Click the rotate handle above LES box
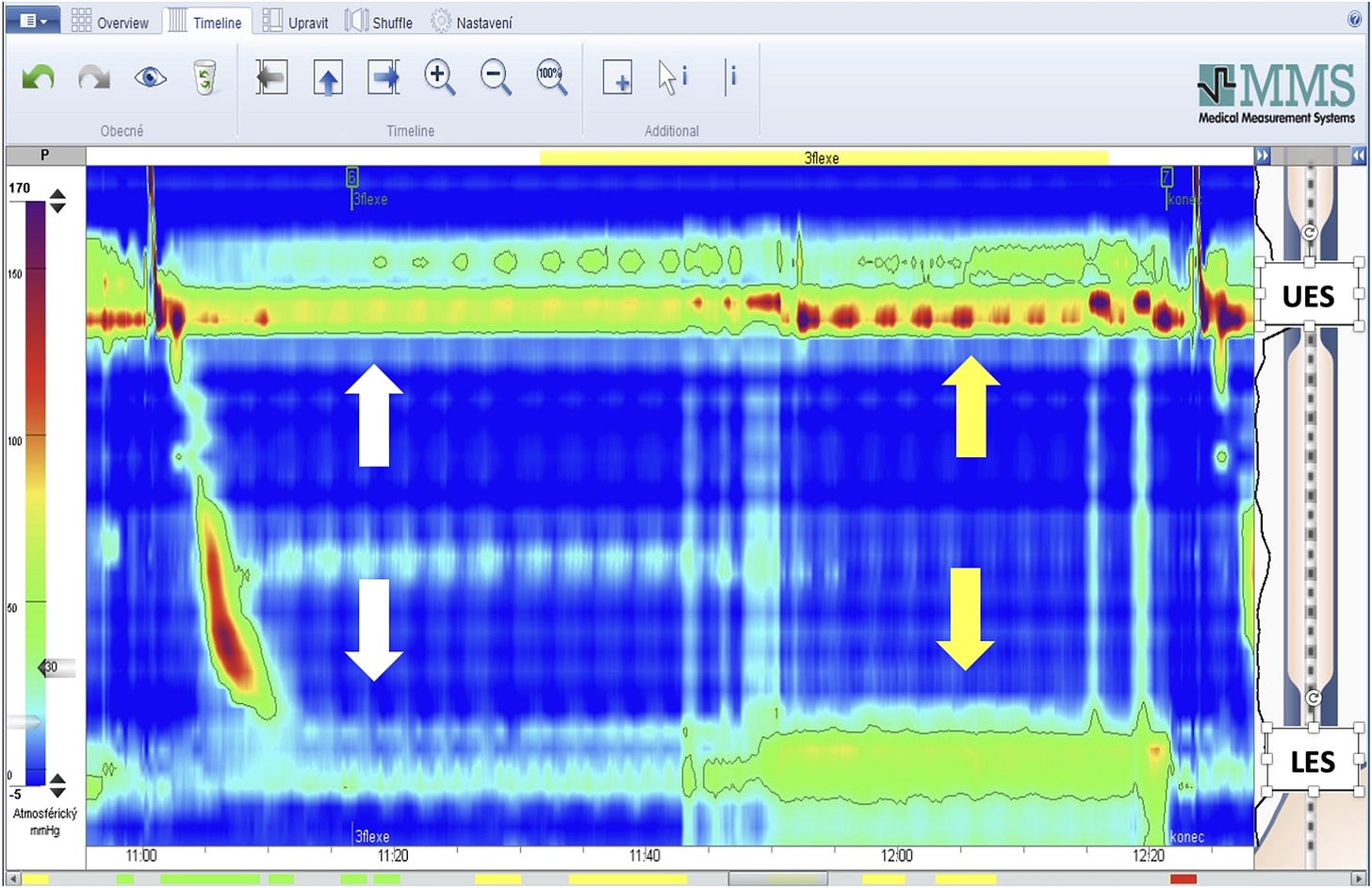Image resolution: width=1372 pixels, height=888 pixels. [x=1314, y=698]
